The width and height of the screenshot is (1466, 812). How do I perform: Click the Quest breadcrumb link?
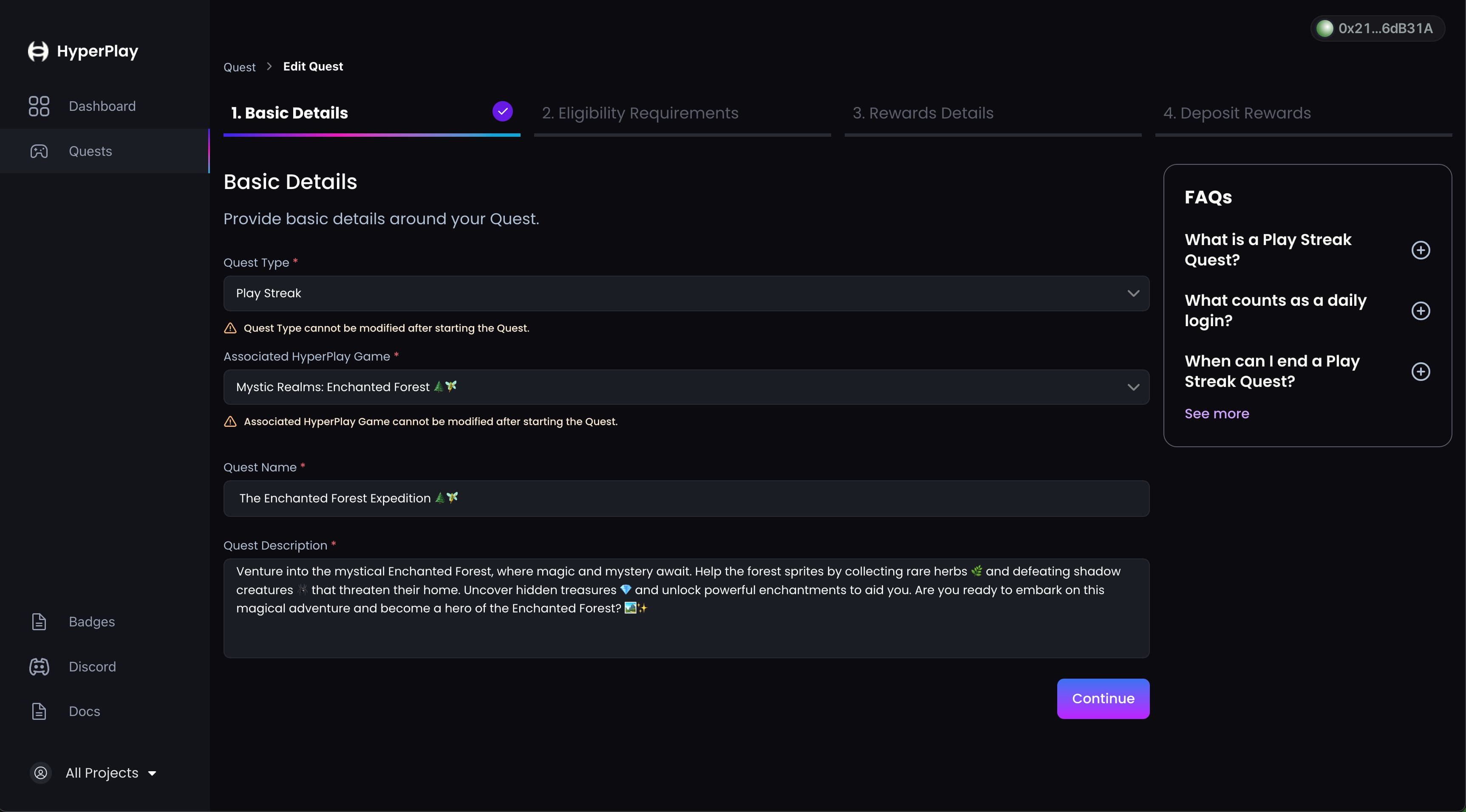(239, 67)
